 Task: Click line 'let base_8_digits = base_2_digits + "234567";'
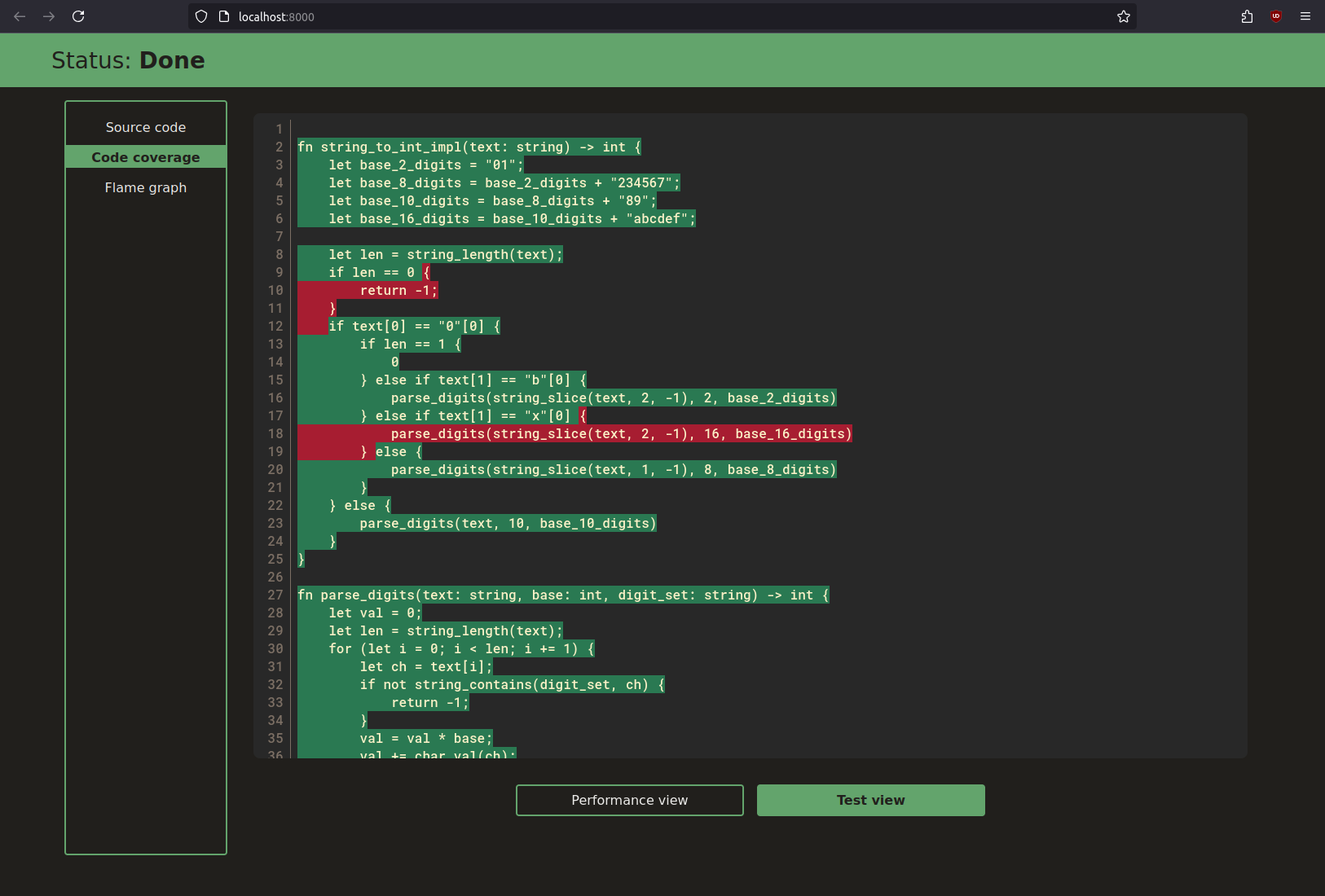tap(504, 182)
